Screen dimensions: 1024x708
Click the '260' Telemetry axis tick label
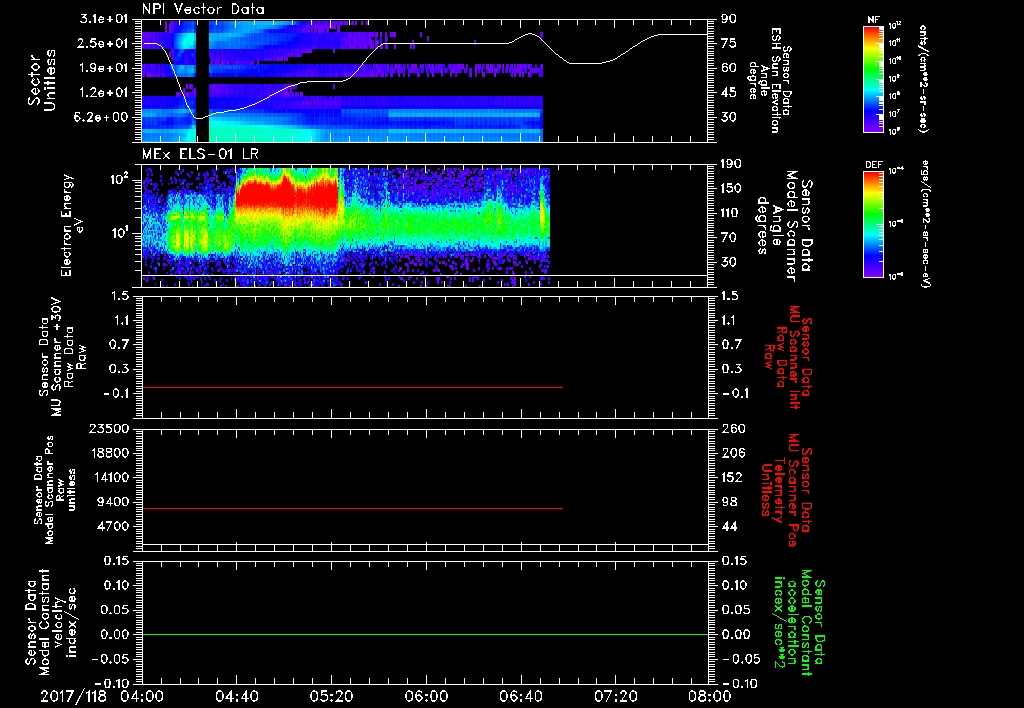pos(732,429)
